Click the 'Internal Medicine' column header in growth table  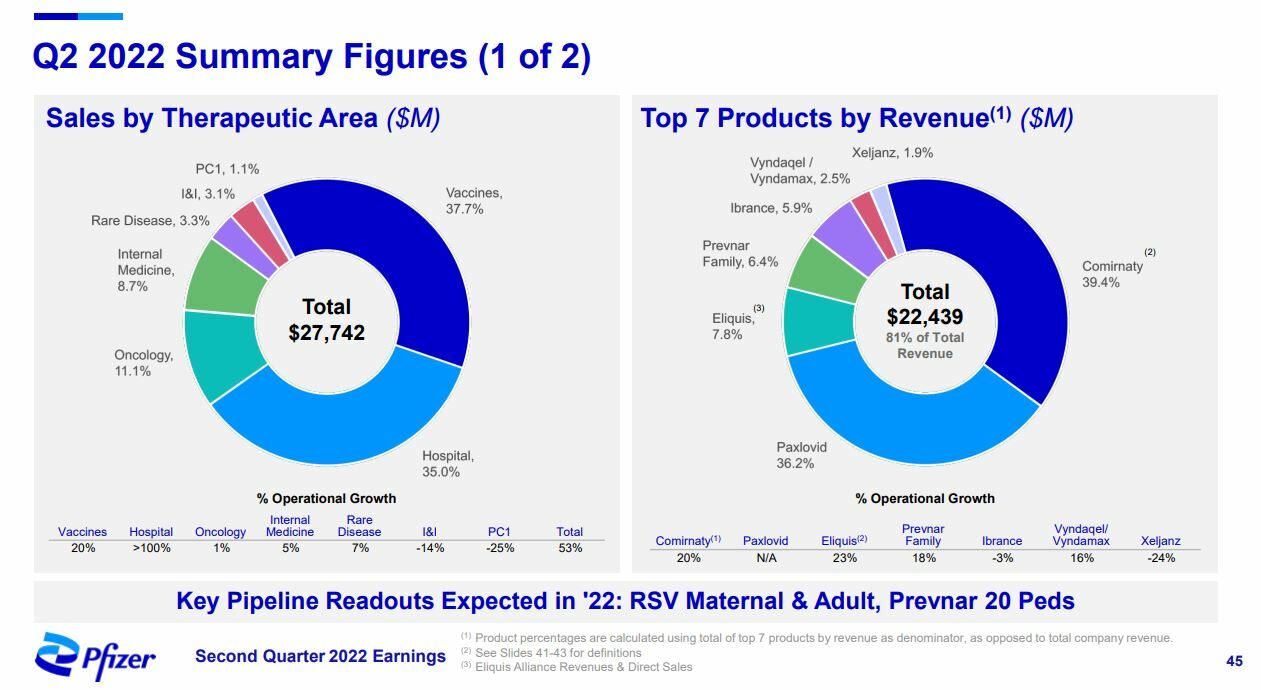290,526
